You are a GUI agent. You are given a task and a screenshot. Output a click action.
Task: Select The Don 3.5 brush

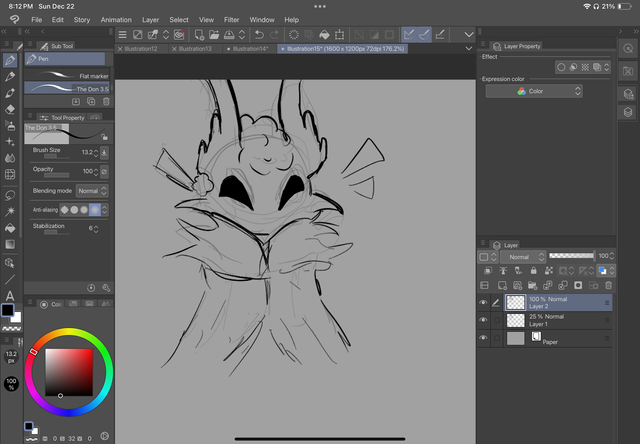tap(67, 89)
